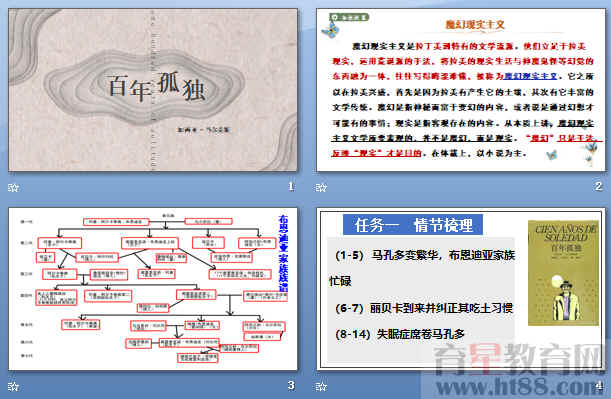Click the animation star icon under slide 1
The width and height of the screenshot is (611, 399).
(13, 188)
